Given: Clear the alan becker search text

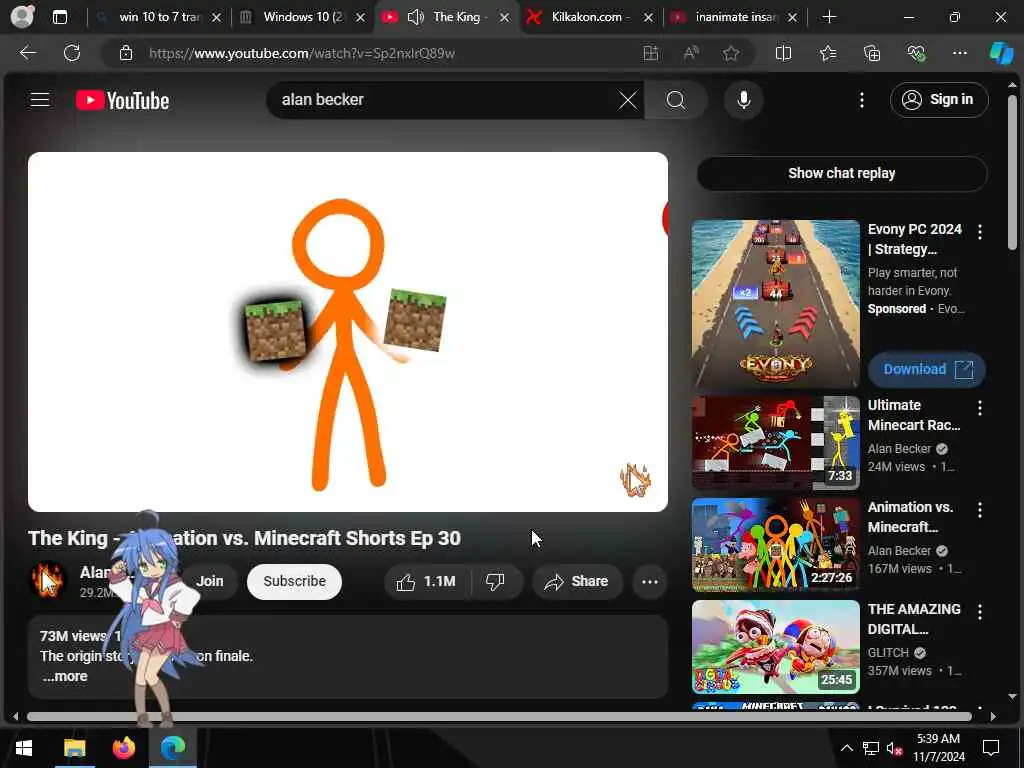Looking at the screenshot, I should [x=628, y=100].
